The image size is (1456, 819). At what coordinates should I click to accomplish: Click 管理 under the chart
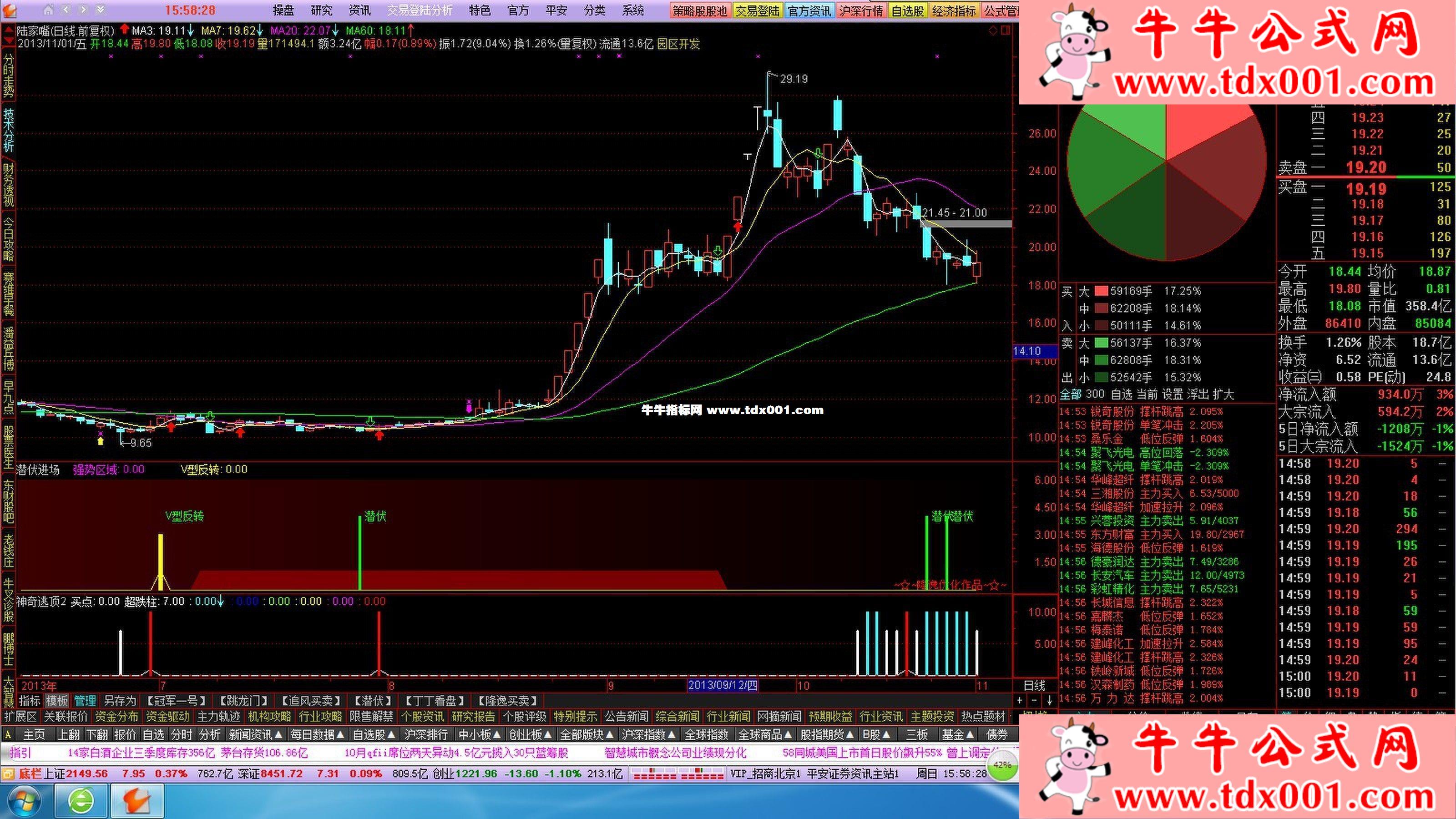tap(85, 701)
